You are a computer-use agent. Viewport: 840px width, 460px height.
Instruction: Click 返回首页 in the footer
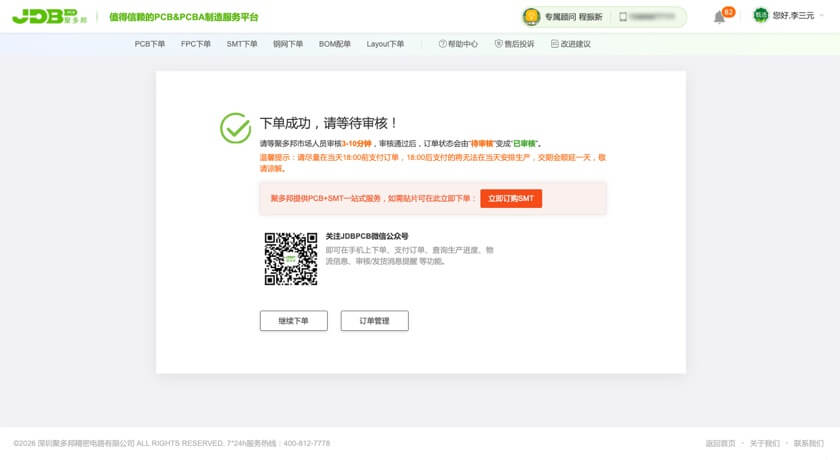tap(721, 443)
